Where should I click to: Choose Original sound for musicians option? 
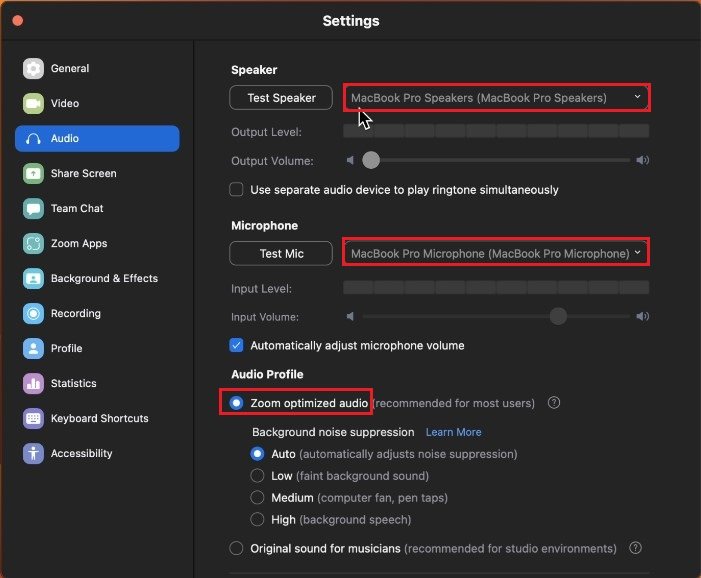(237, 548)
